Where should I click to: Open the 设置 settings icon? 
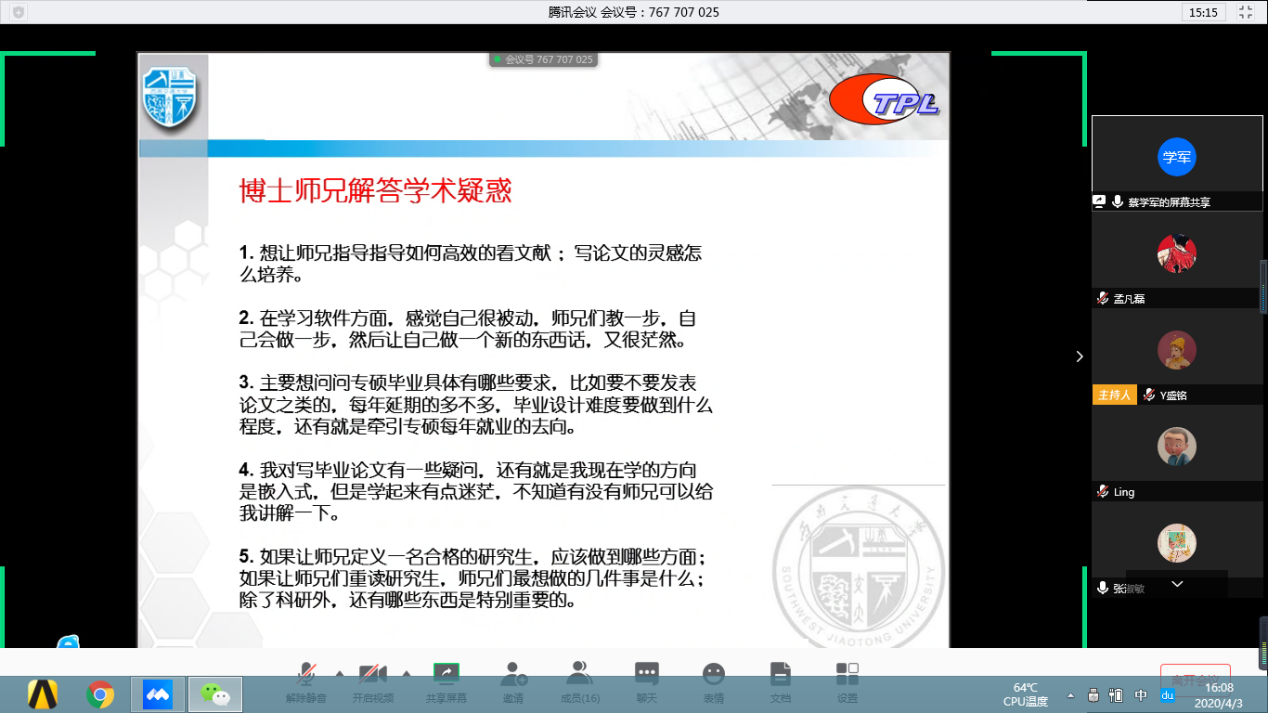pos(847,674)
